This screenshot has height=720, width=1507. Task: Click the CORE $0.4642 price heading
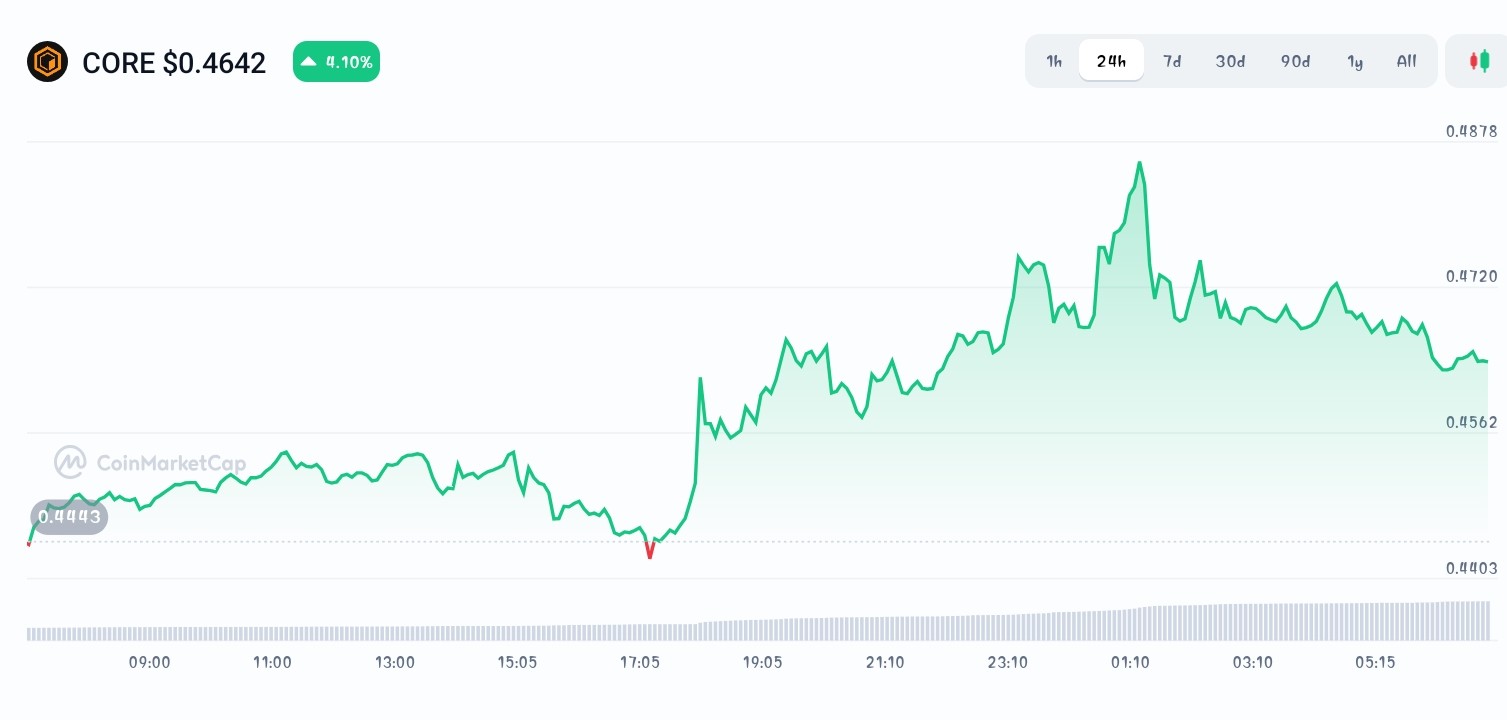(x=174, y=61)
